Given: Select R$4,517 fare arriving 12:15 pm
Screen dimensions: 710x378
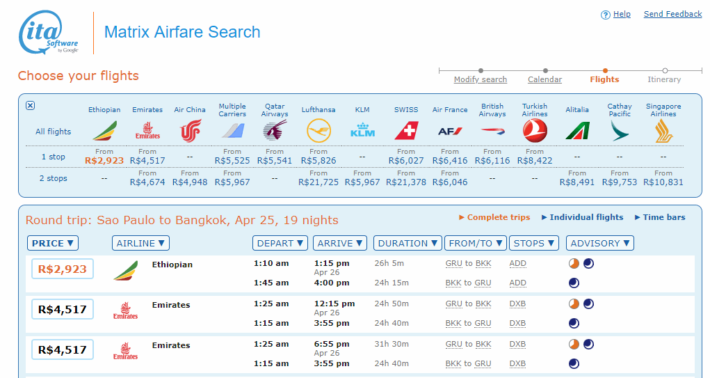Looking at the screenshot, I should pos(62,309).
